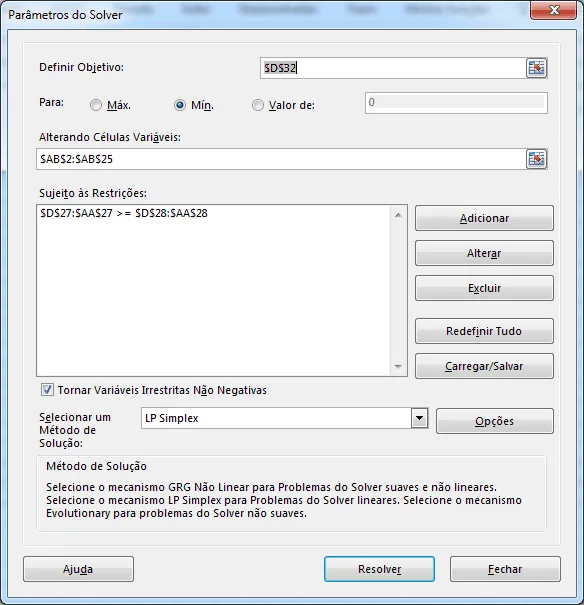Click the Excluir constraint button
Image resolution: width=584 pixels, height=605 pixels.
(484, 288)
